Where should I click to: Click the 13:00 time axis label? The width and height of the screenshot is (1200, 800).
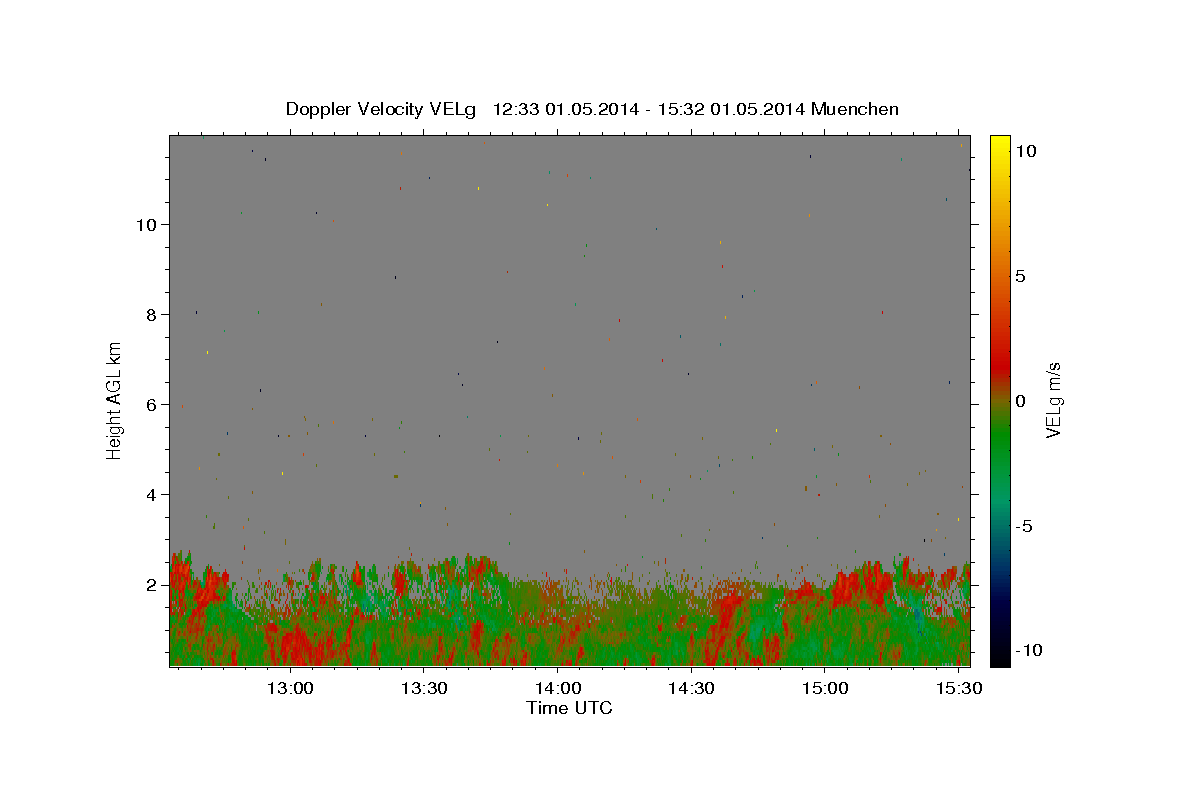291,688
